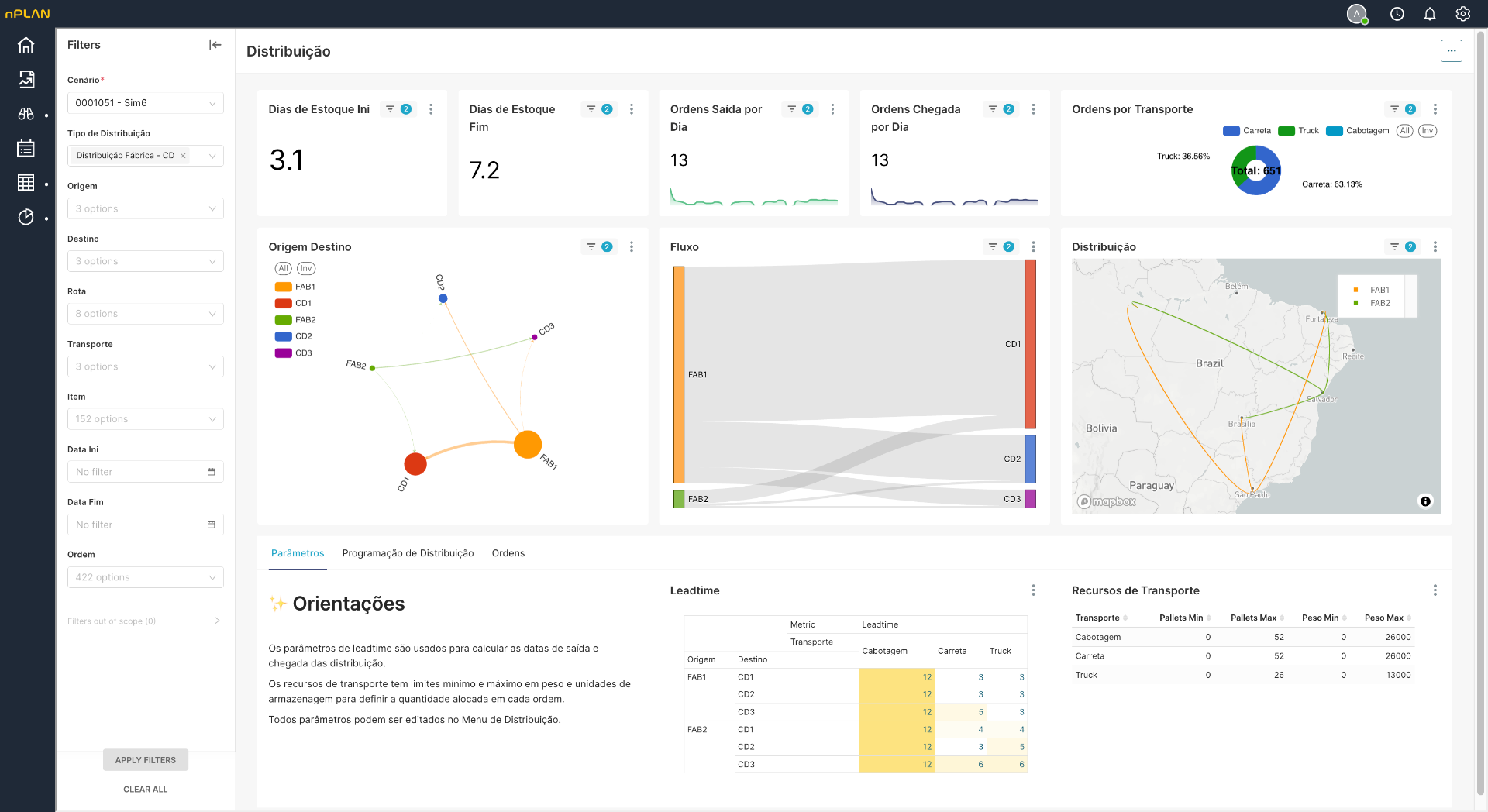Open the Data Ini calendar picker
This screenshot has width=1488, height=812.
(x=211, y=472)
